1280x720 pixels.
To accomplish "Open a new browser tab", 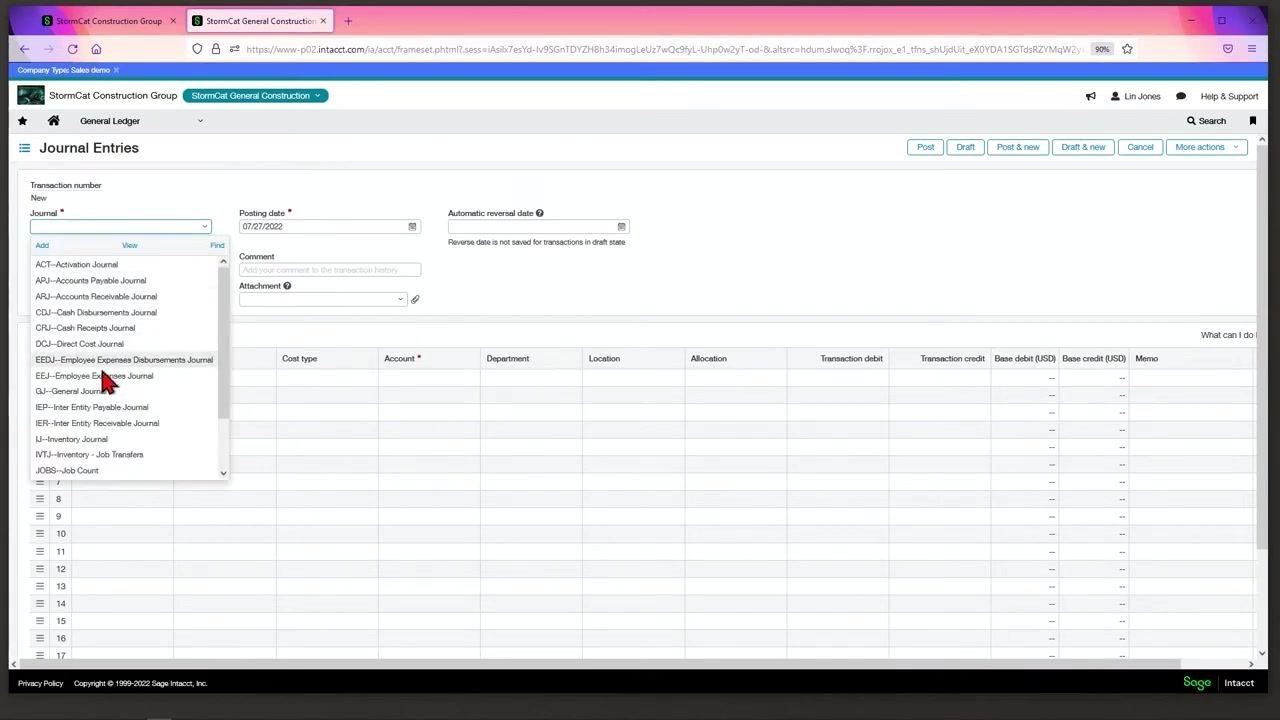I will (x=348, y=21).
